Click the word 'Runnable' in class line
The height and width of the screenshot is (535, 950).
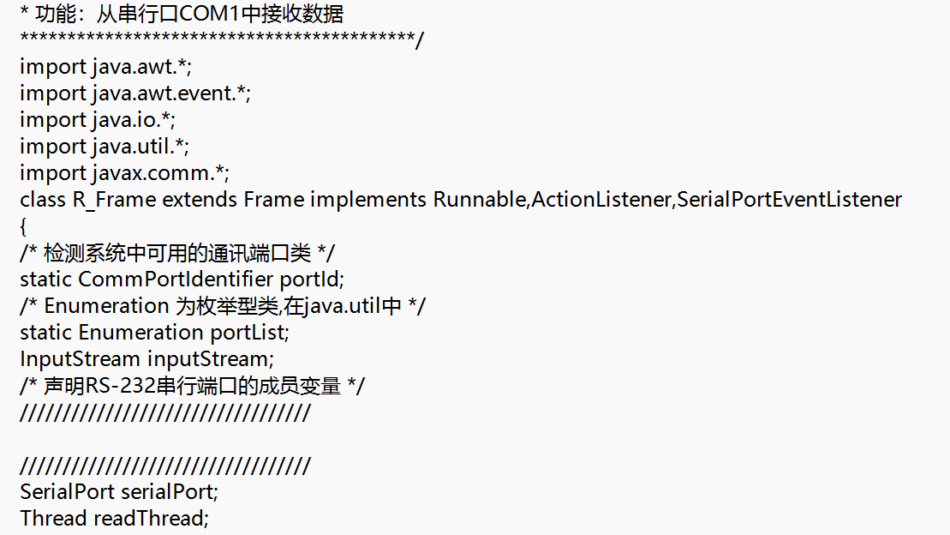(x=479, y=199)
